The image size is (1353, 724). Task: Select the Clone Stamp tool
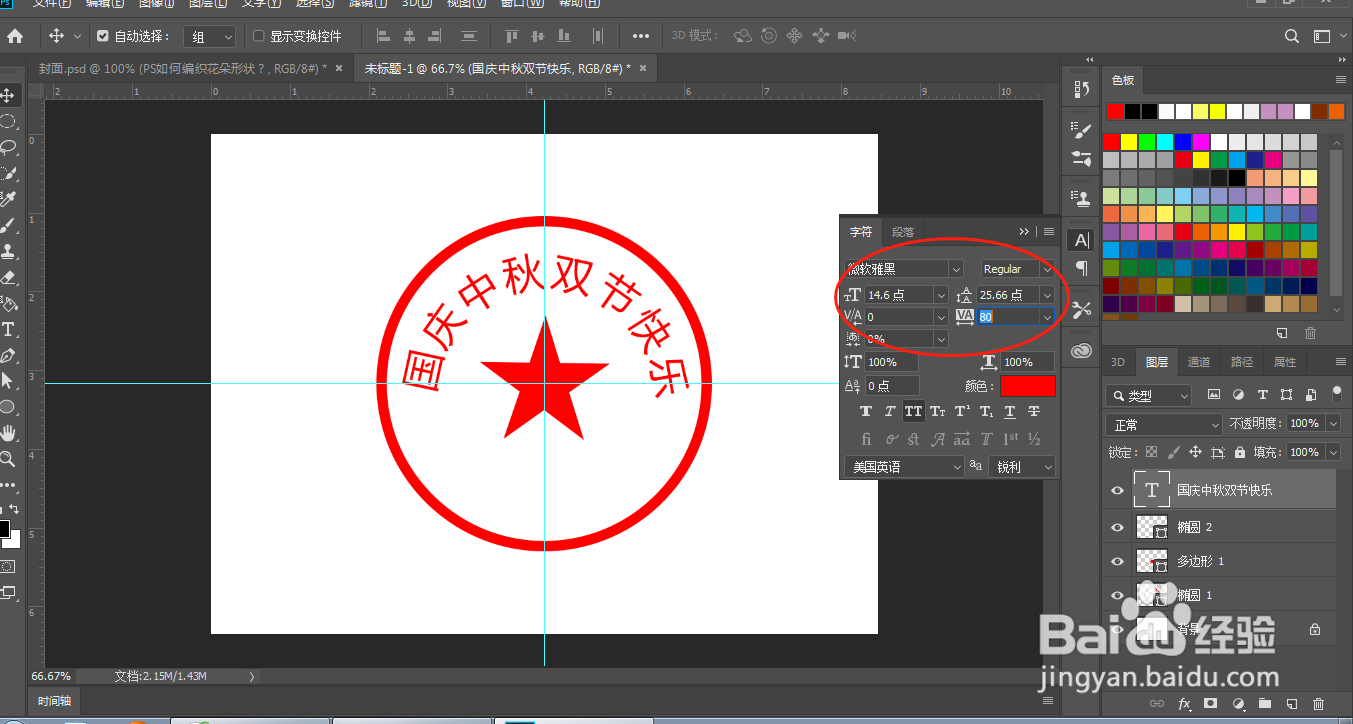8,251
